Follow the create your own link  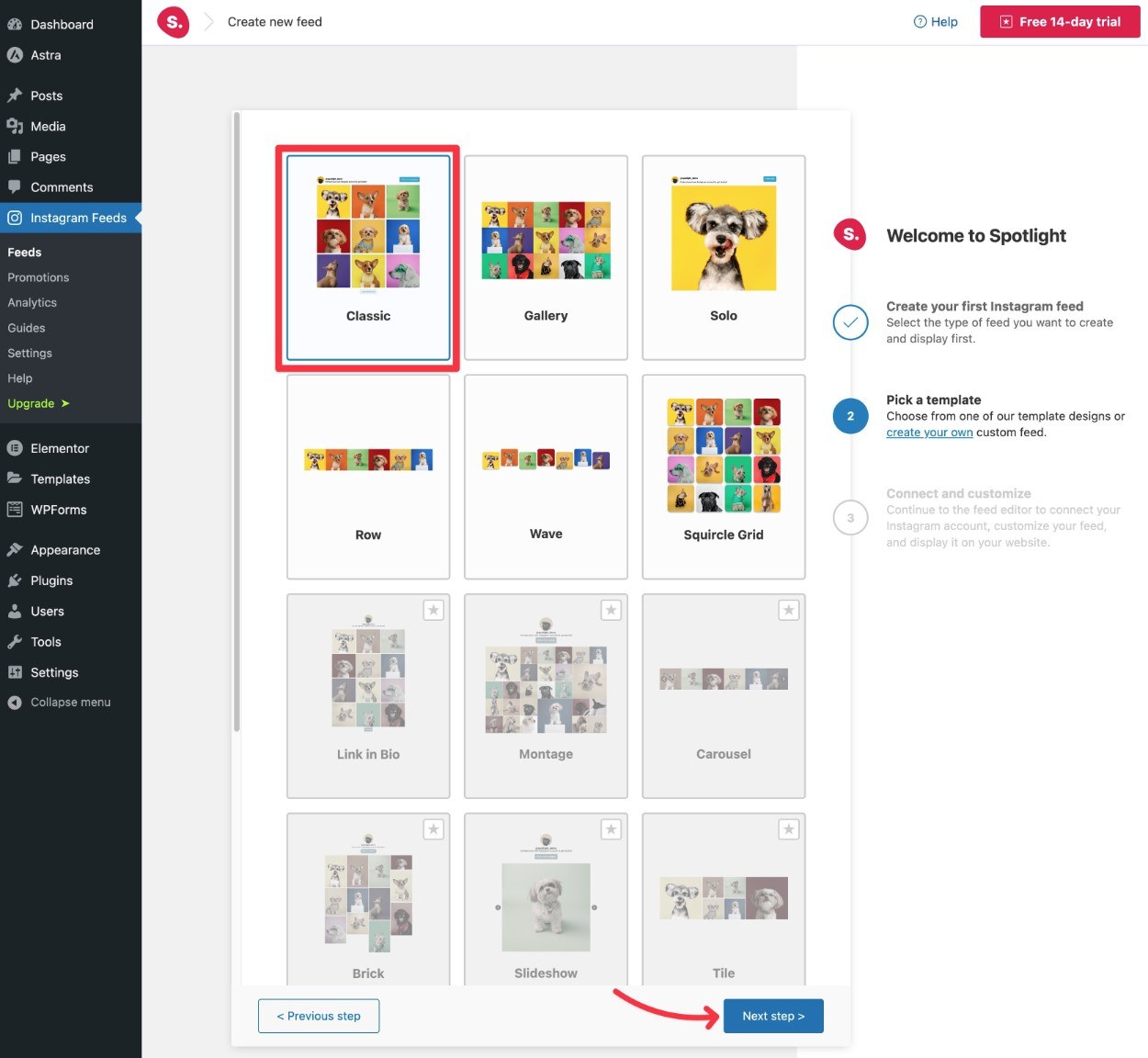tap(929, 433)
